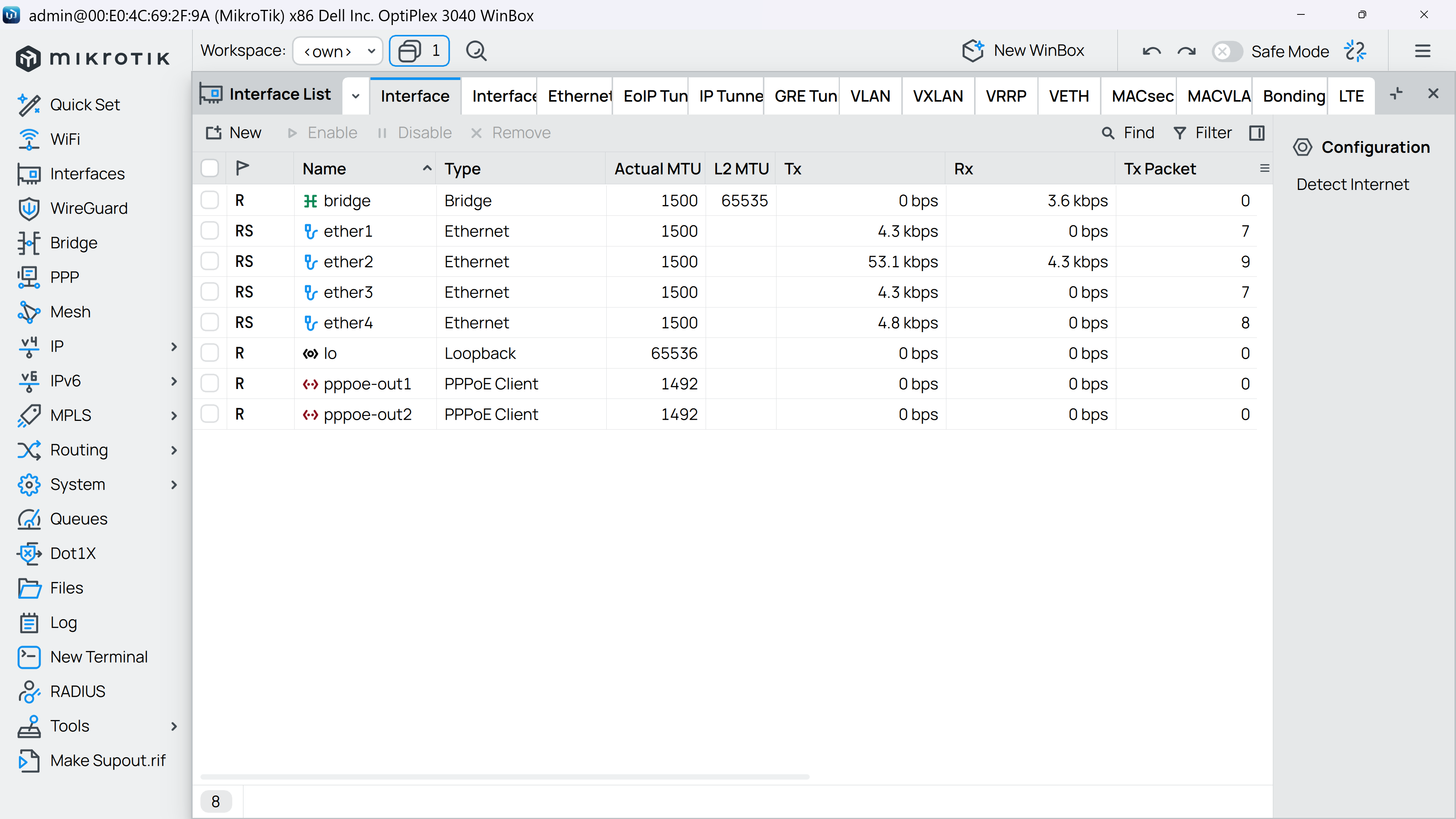This screenshot has width=1456, height=819.
Task: Check the pppoe-out1 row checkbox
Action: (x=210, y=383)
